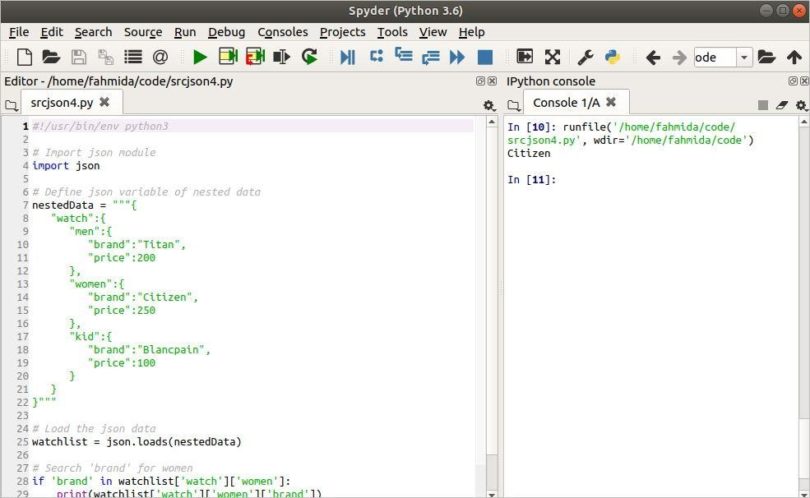Click the Citizen output in console
The height and width of the screenshot is (498, 810).
528,153
